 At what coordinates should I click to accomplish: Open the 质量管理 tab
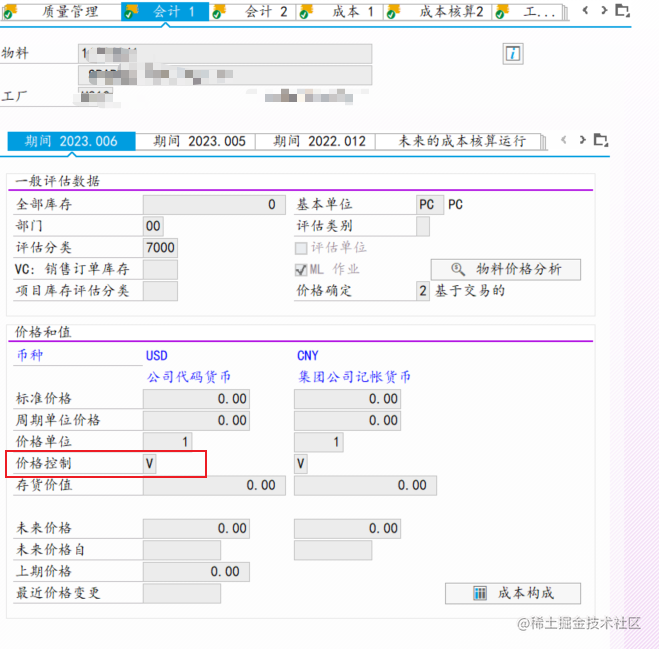point(61,11)
